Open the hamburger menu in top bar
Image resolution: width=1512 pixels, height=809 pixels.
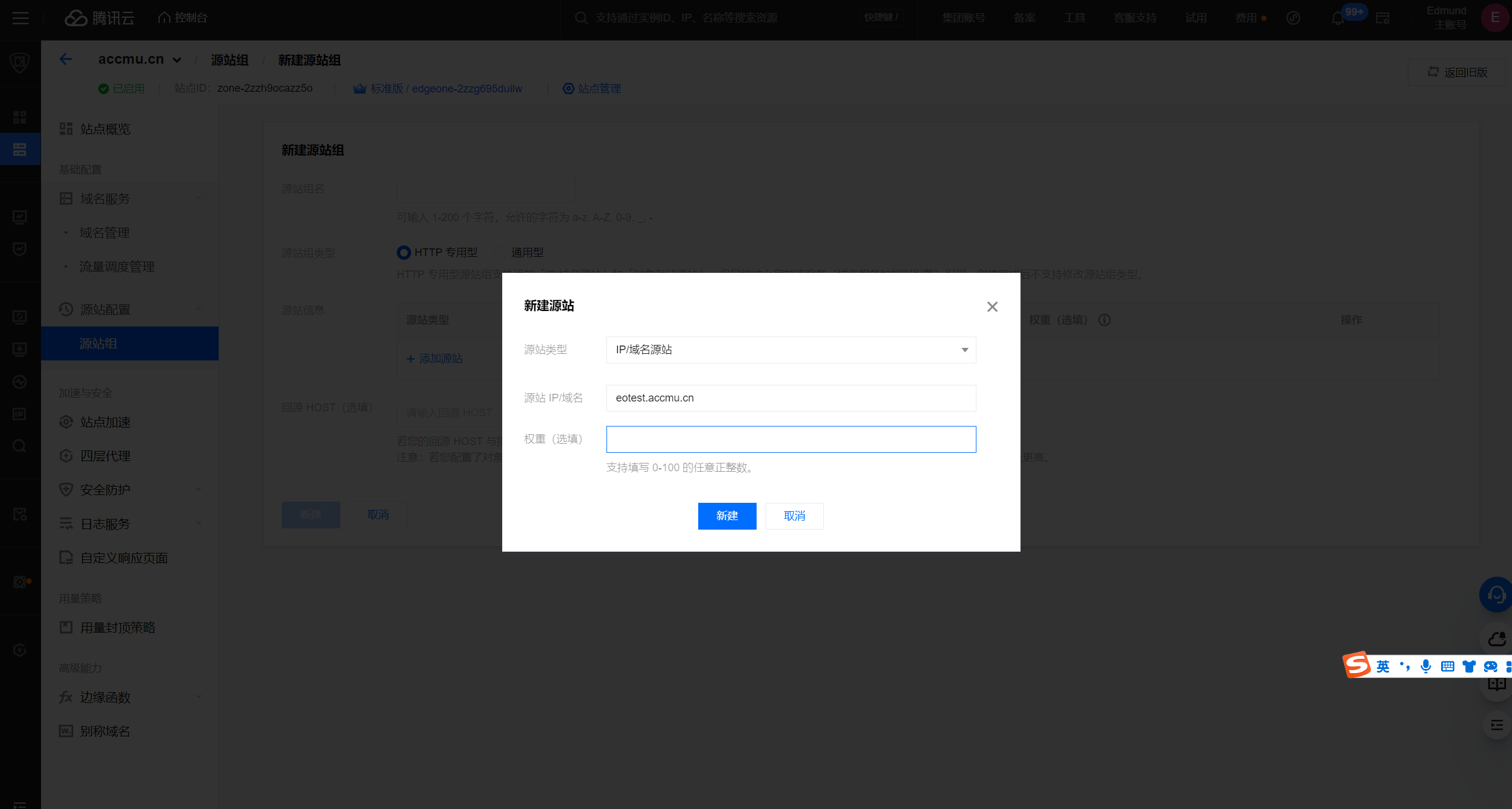click(20, 18)
